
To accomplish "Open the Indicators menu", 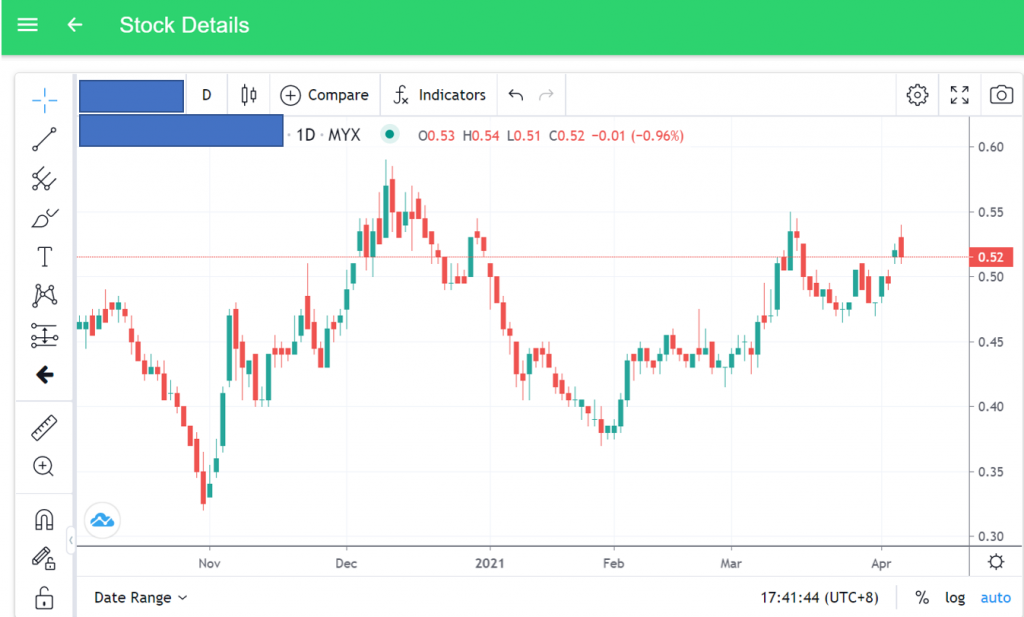I will point(438,95).
